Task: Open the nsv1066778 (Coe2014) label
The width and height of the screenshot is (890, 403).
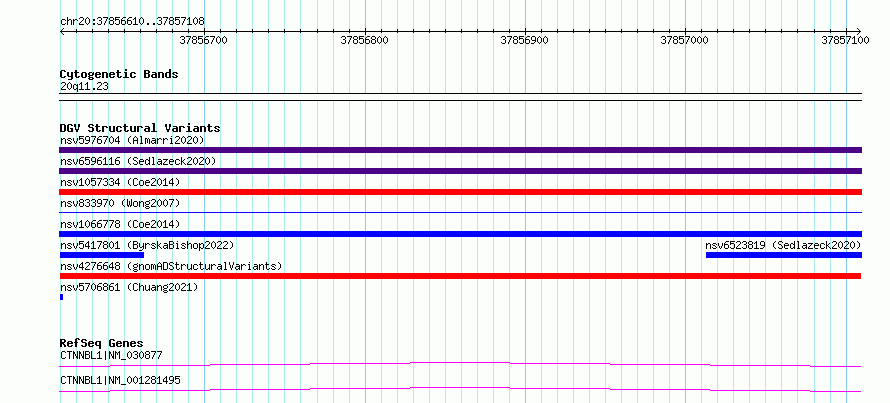Action: coord(120,224)
